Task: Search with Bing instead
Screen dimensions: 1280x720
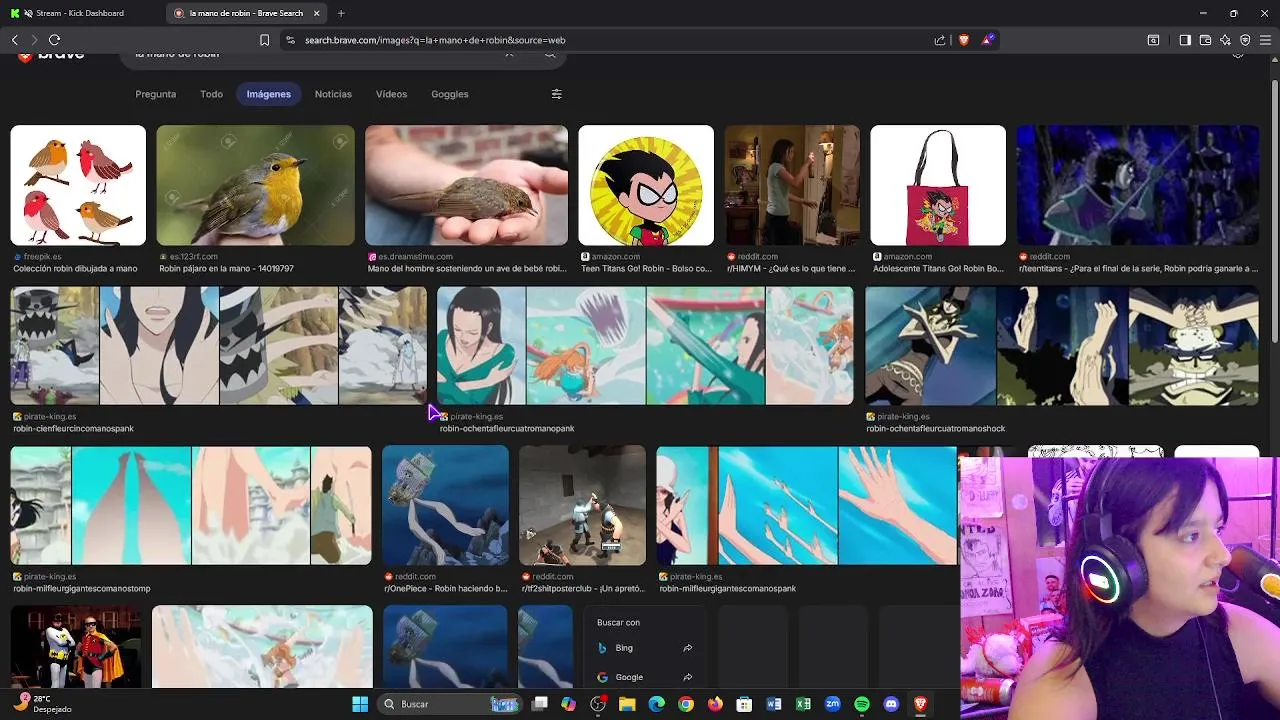Action: point(645,648)
